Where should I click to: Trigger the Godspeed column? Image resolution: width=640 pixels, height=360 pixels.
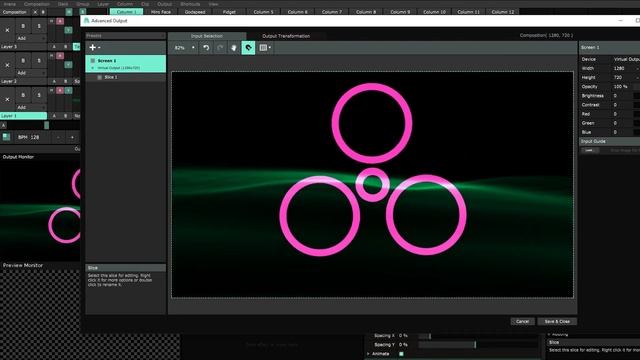coord(195,12)
